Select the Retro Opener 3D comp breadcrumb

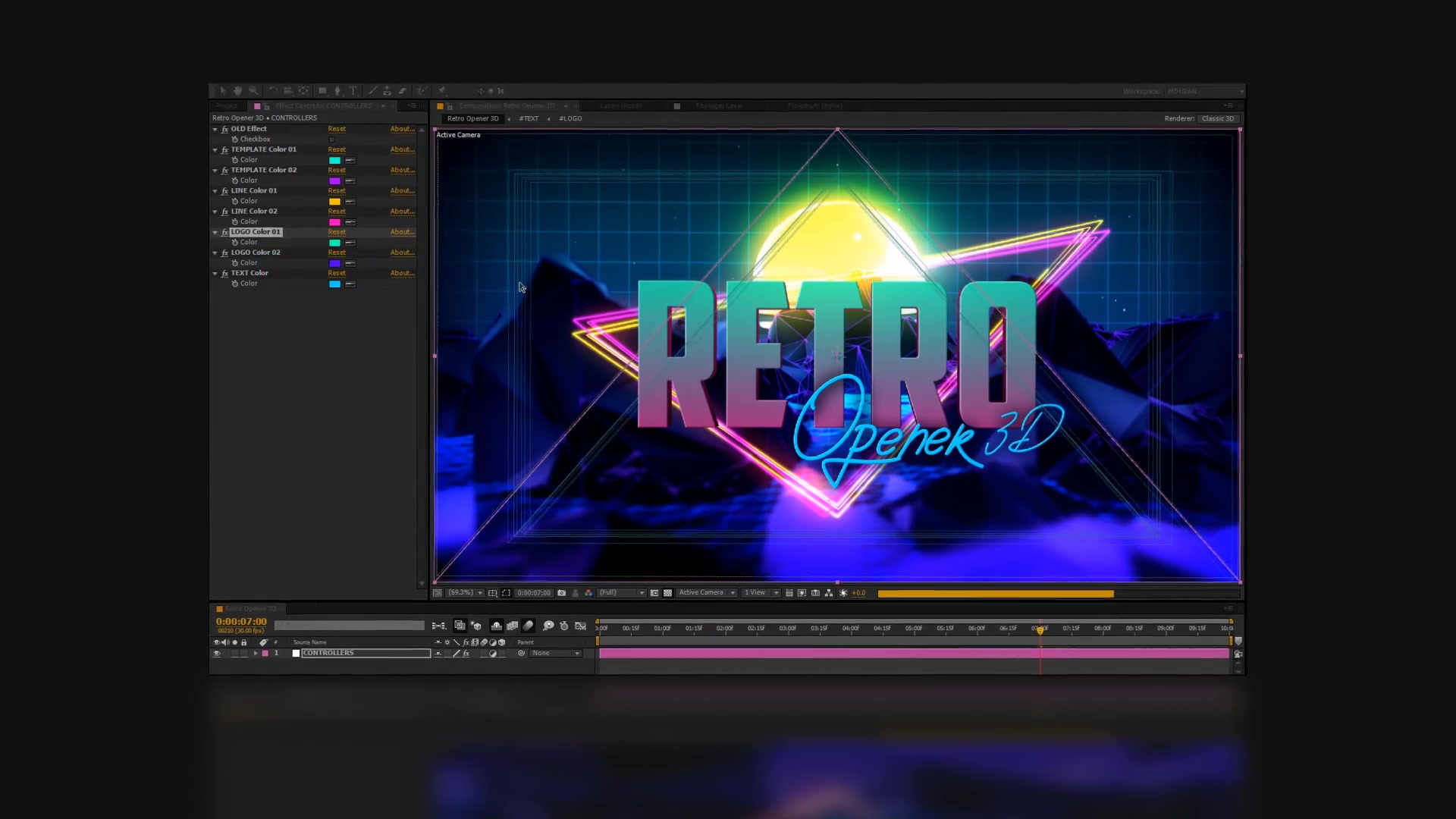click(x=472, y=118)
